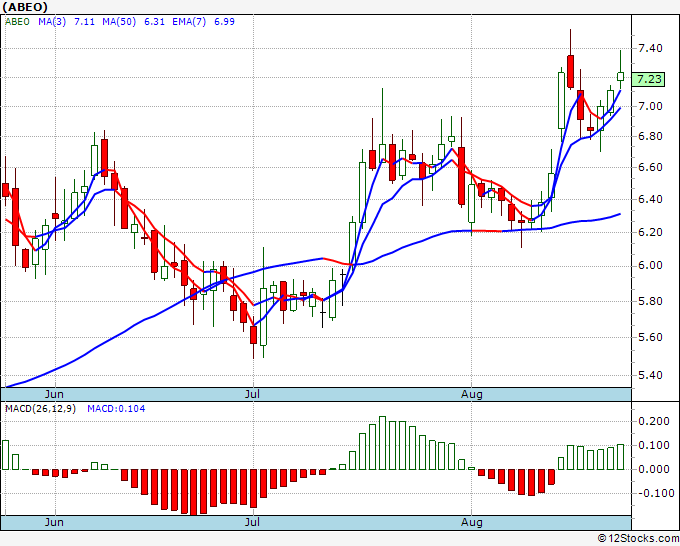This screenshot has width=680, height=546.
Task: Open the 12Stocks.com copyright link
Action: (x=638, y=539)
